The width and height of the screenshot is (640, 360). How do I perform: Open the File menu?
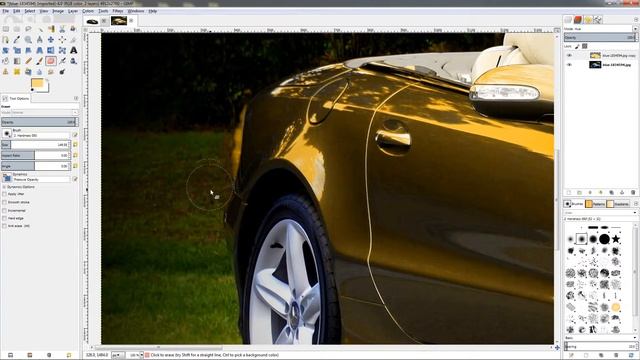[x=6, y=11]
